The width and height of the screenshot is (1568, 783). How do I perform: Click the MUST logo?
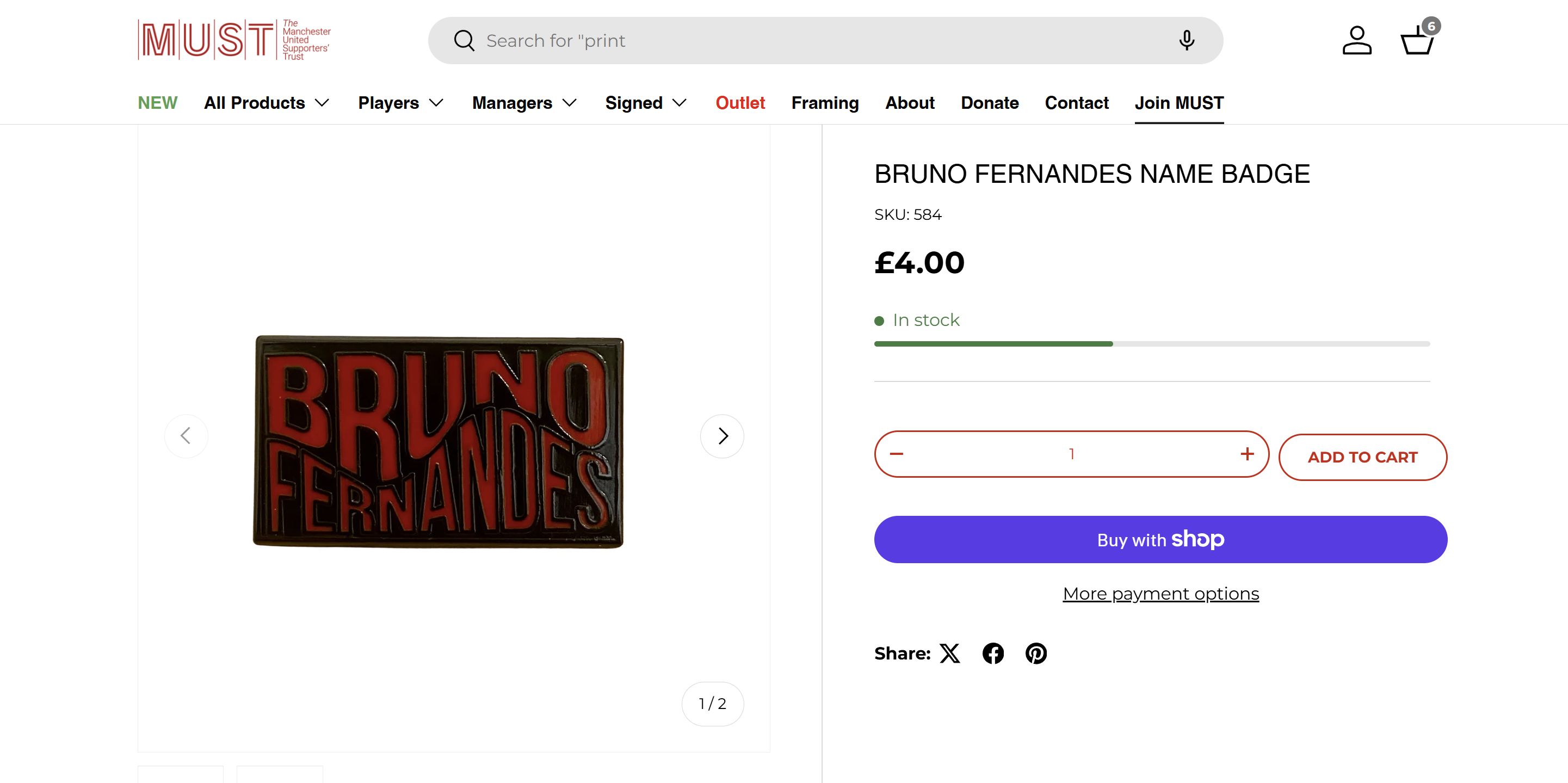pyautogui.click(x=234, y=40)
